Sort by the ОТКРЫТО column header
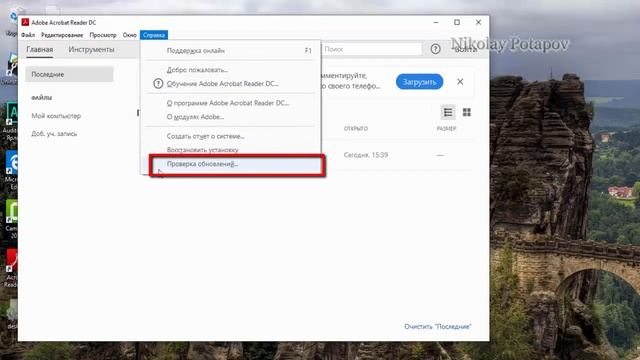The width and height of the screenshot is (640, 360). [x=356, y=129]
